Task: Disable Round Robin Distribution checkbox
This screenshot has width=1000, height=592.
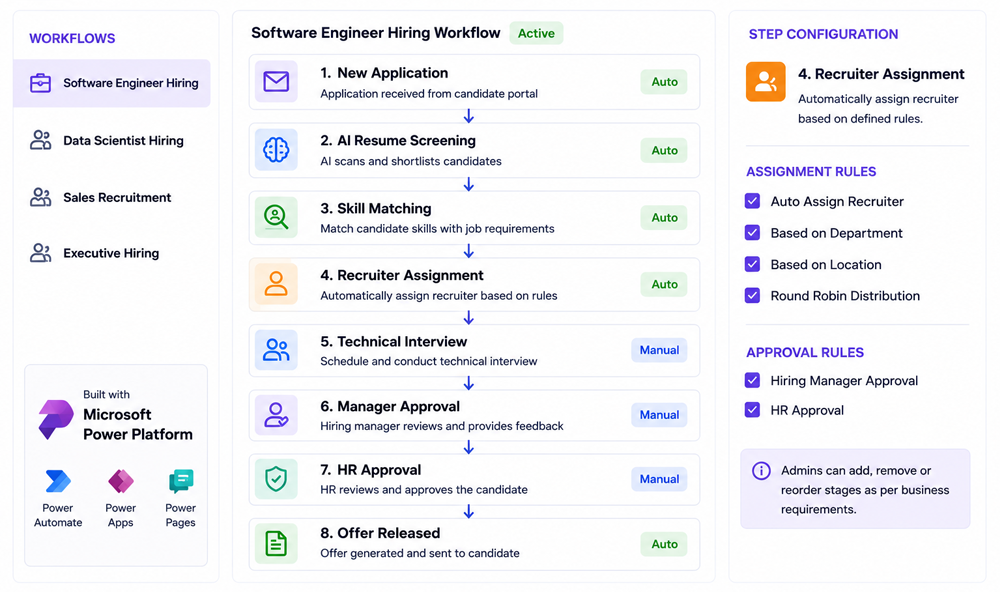Action: point(753,295)
